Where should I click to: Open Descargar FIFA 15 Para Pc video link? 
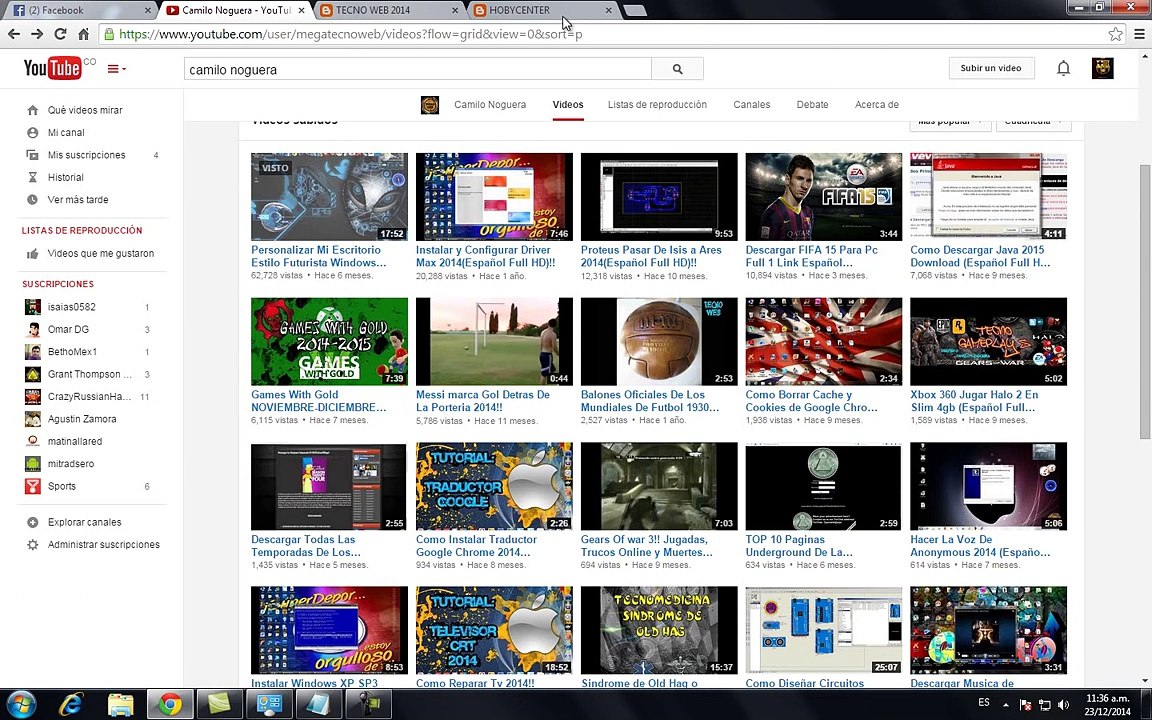point(811,256)
